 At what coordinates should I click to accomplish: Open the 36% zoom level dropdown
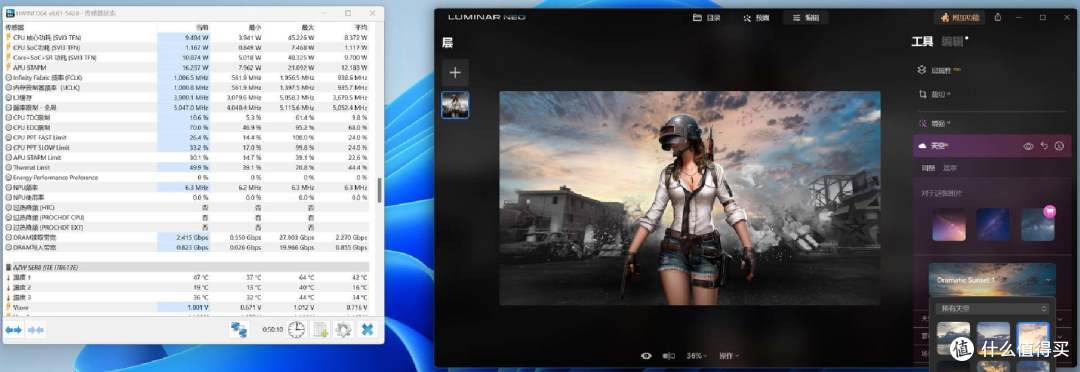tap(696, 356)
